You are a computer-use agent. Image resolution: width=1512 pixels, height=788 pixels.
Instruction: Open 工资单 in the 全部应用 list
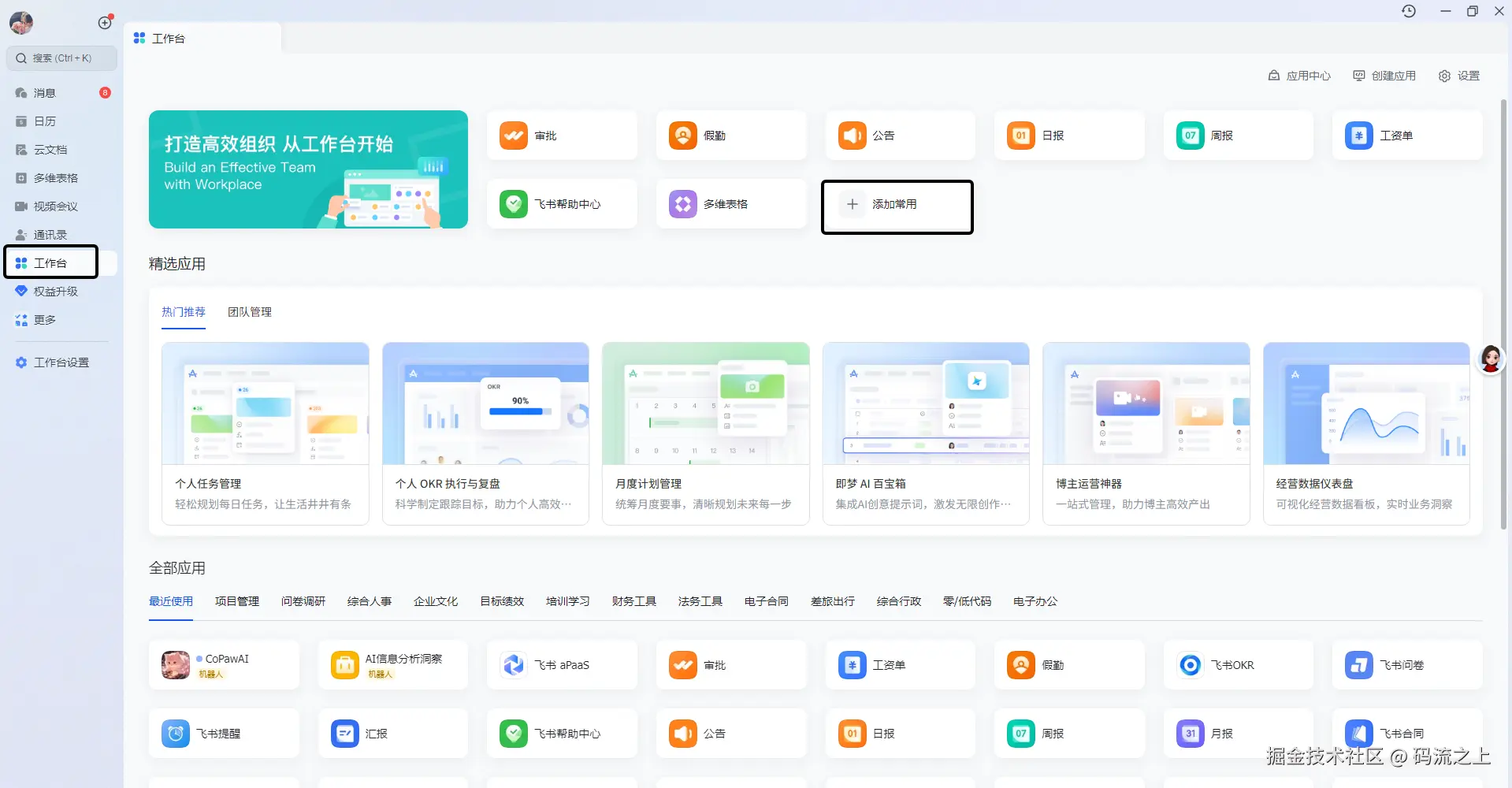point(900,665)
